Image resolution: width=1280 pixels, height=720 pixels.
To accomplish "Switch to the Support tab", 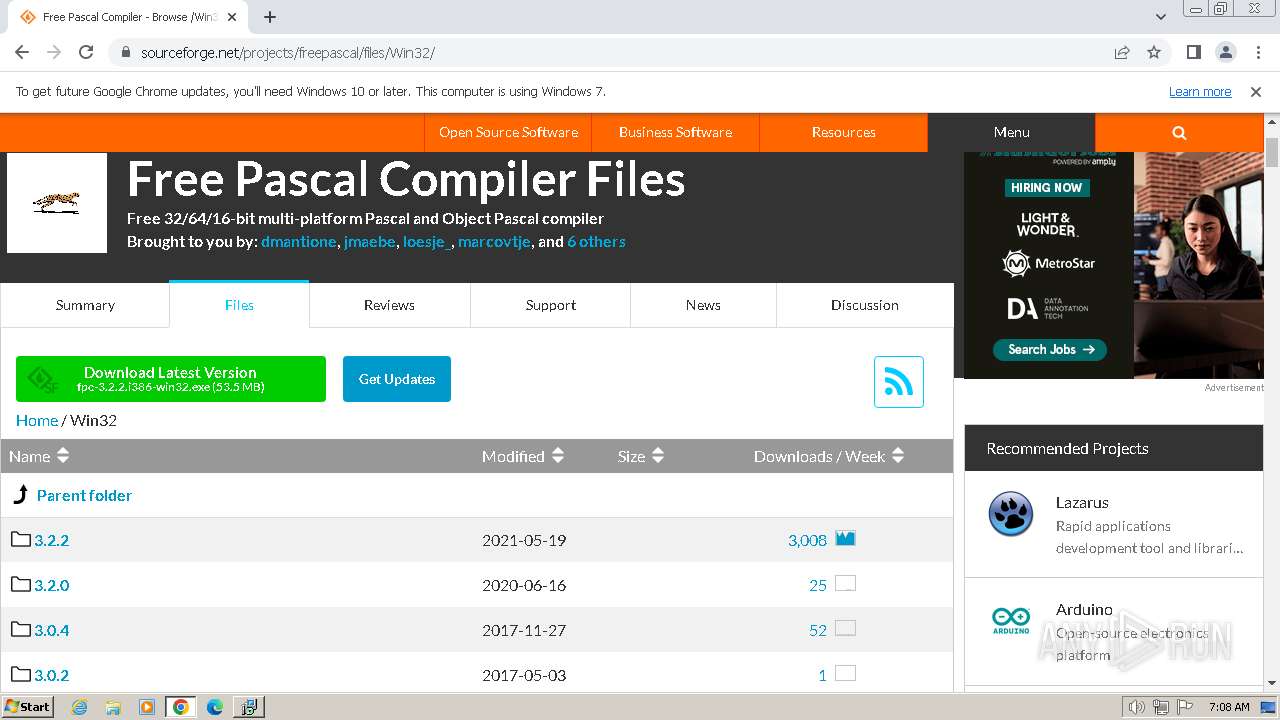I will coord(551,305).
